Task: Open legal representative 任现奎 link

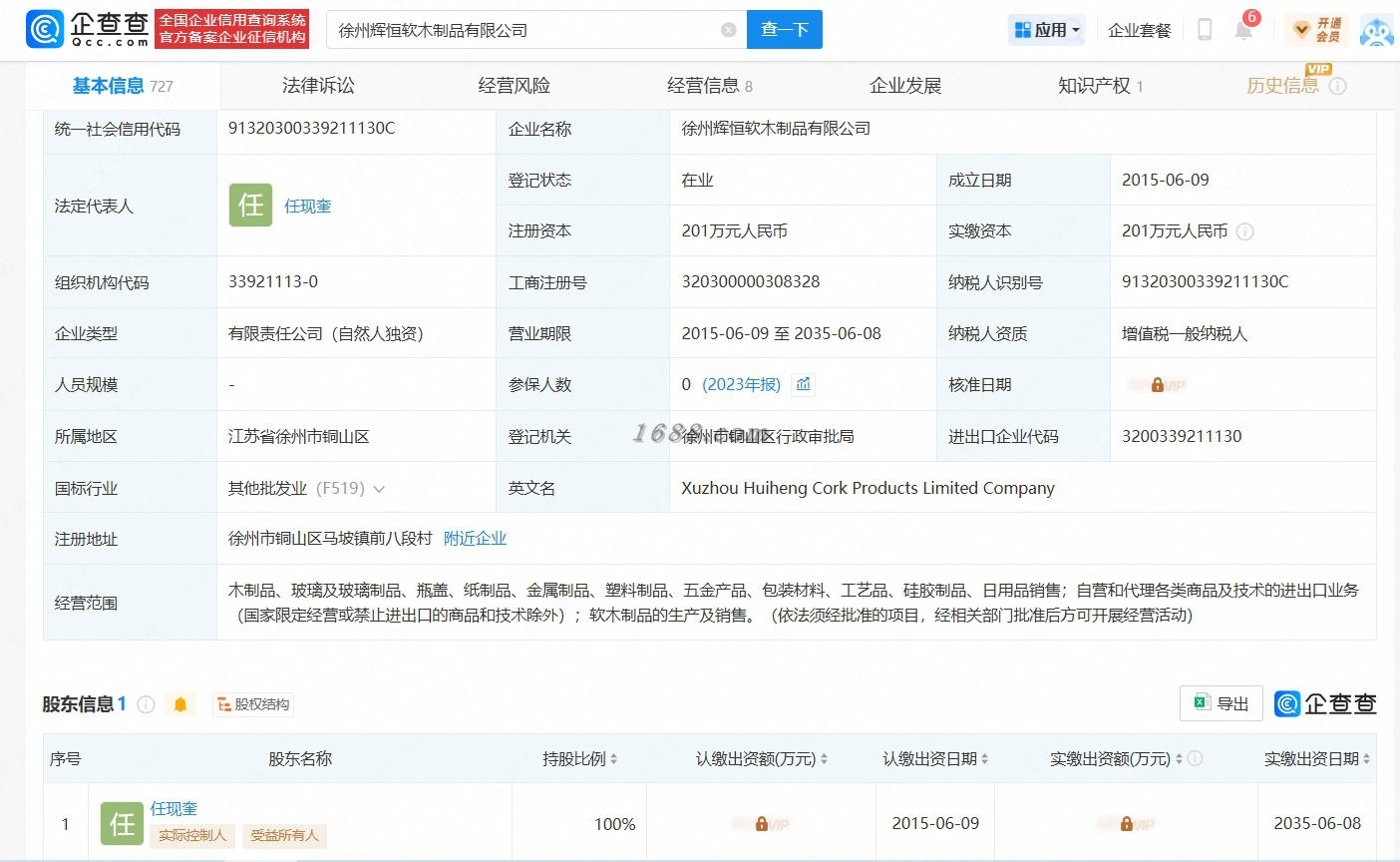Action: 308,206
